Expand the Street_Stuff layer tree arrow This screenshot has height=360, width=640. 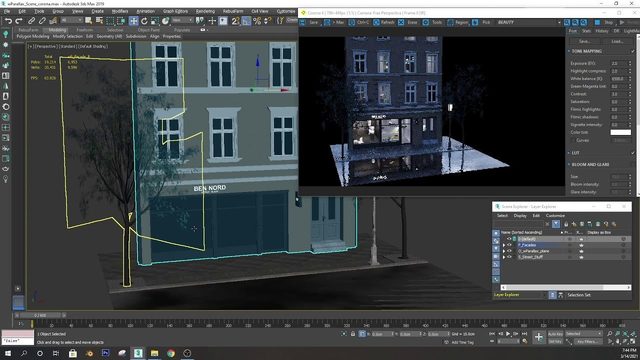pos(504,257)
